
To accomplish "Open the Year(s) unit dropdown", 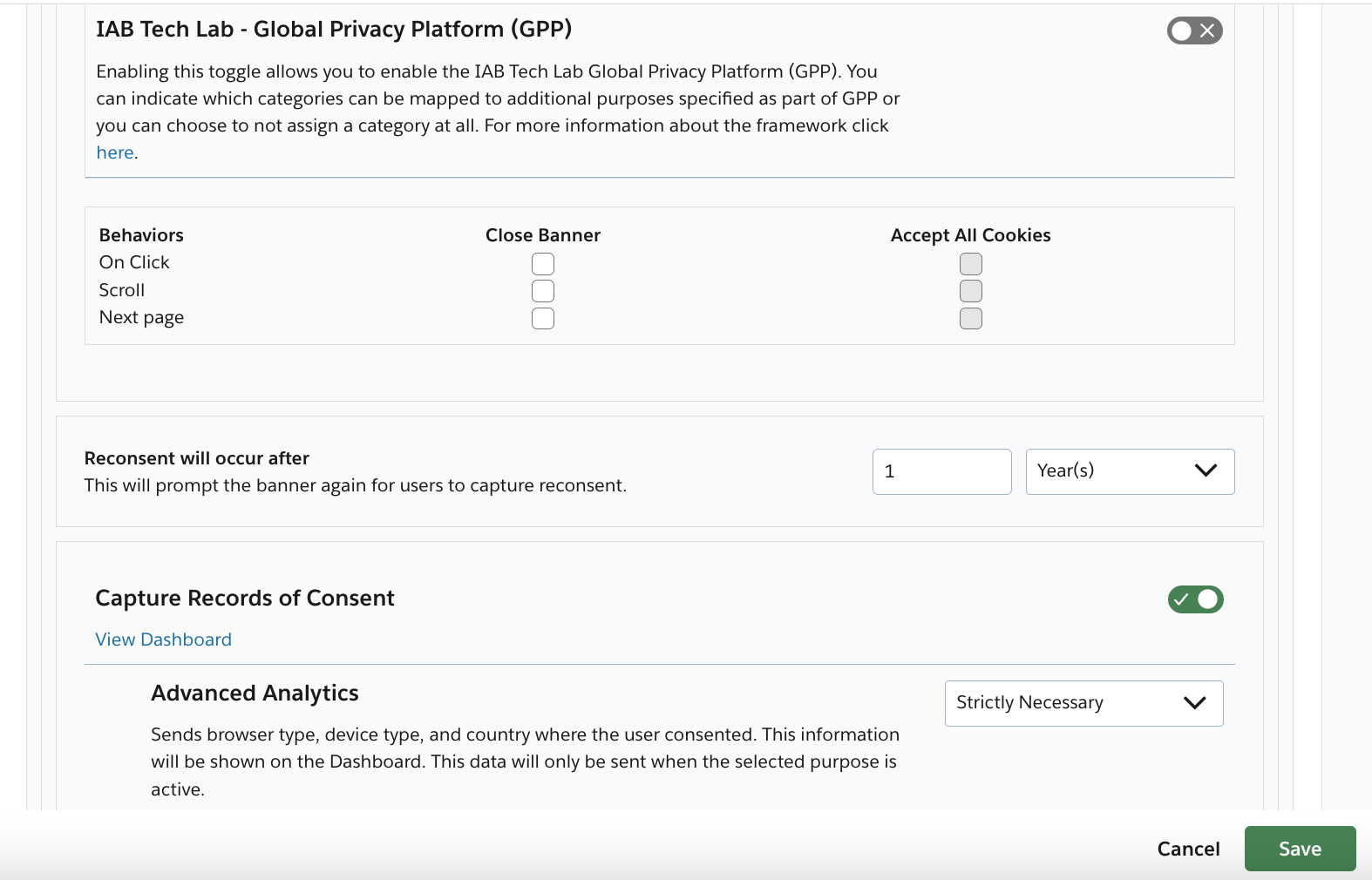I will (1130, 471).
